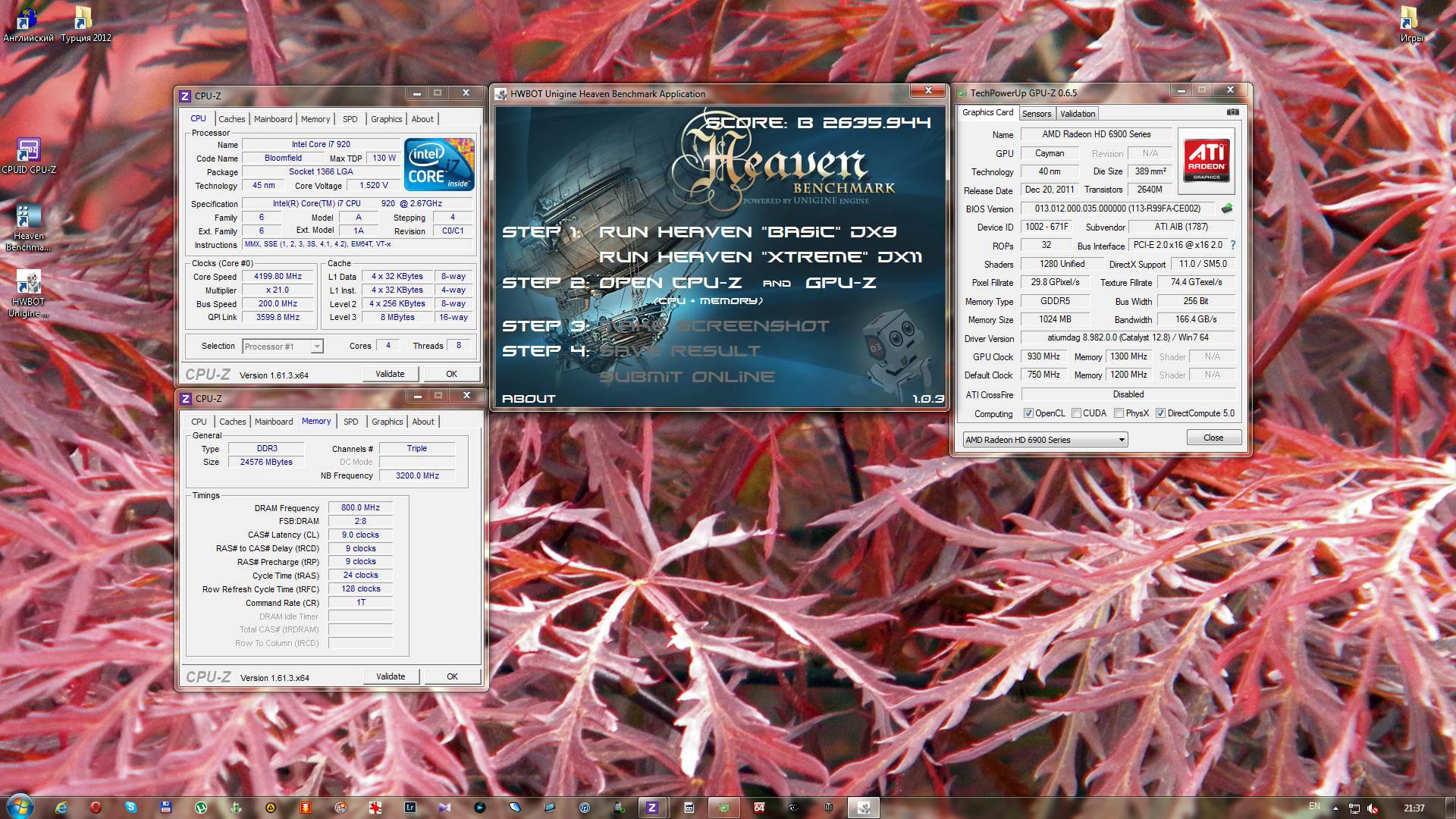Click OK in the bottom CPU-Z window
Image resolution: width=1456 pixels, height=819 pixels.
tap(452, 676)
